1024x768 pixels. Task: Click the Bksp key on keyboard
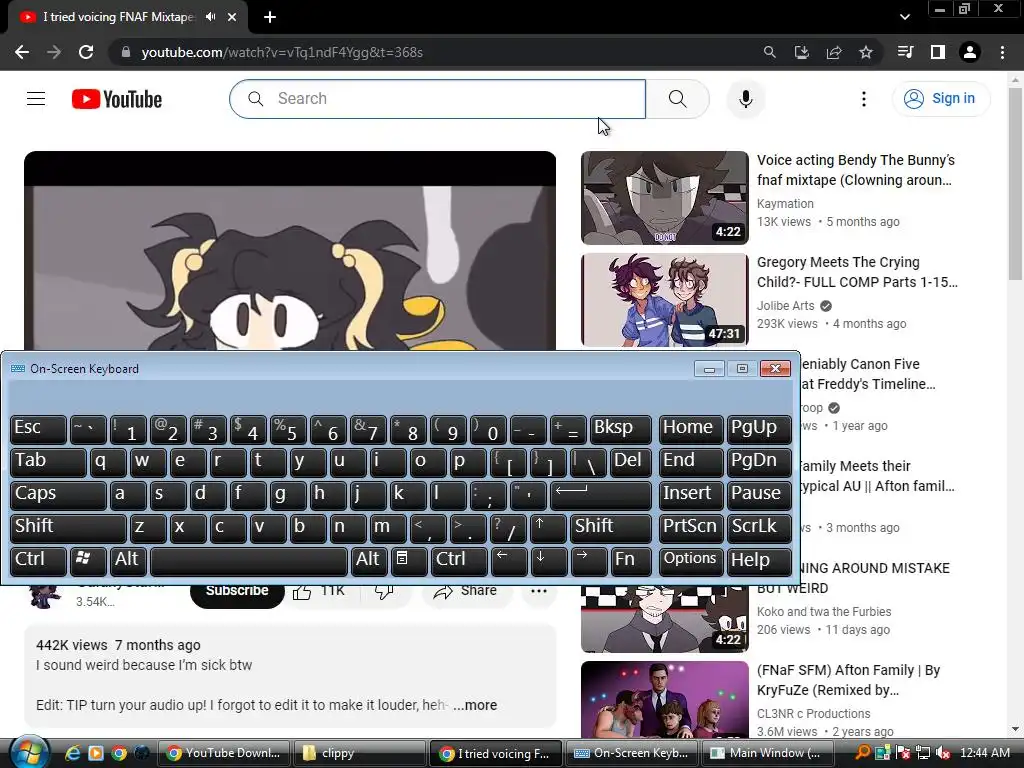pos(620,429)
